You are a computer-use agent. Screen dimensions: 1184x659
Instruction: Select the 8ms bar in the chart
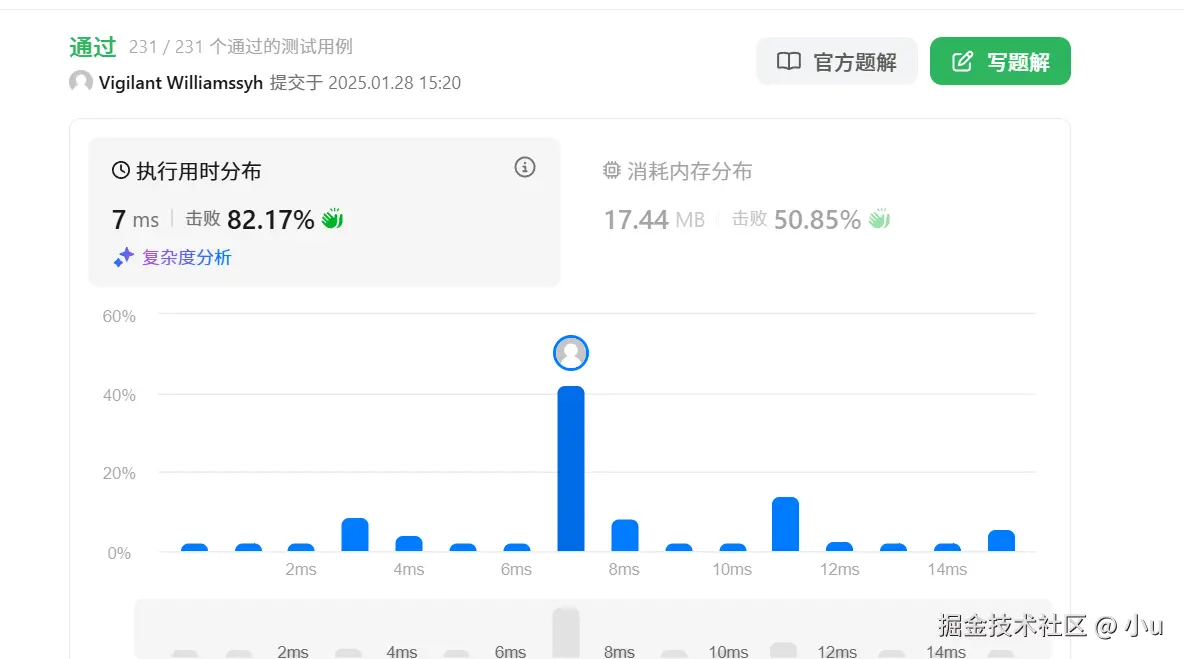(x=624, y=535)
